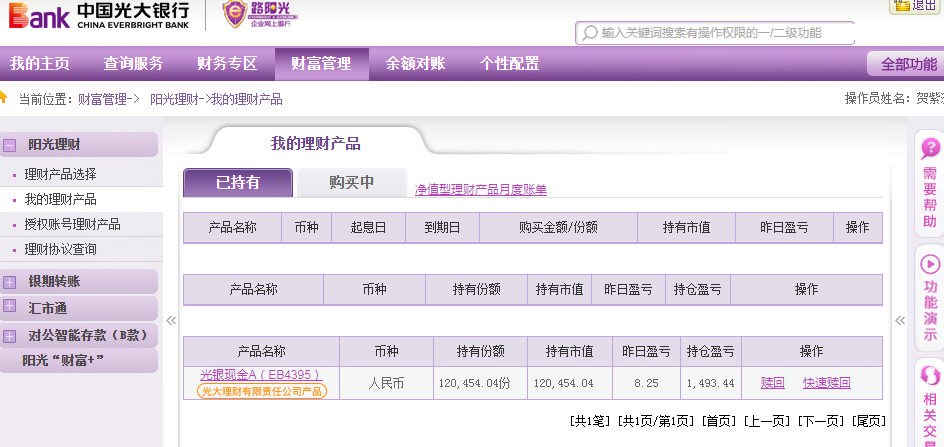Go to 首页 in pagination
This screenshot has width=944, height=447.
pyautogui.click(x=721, y=421)
